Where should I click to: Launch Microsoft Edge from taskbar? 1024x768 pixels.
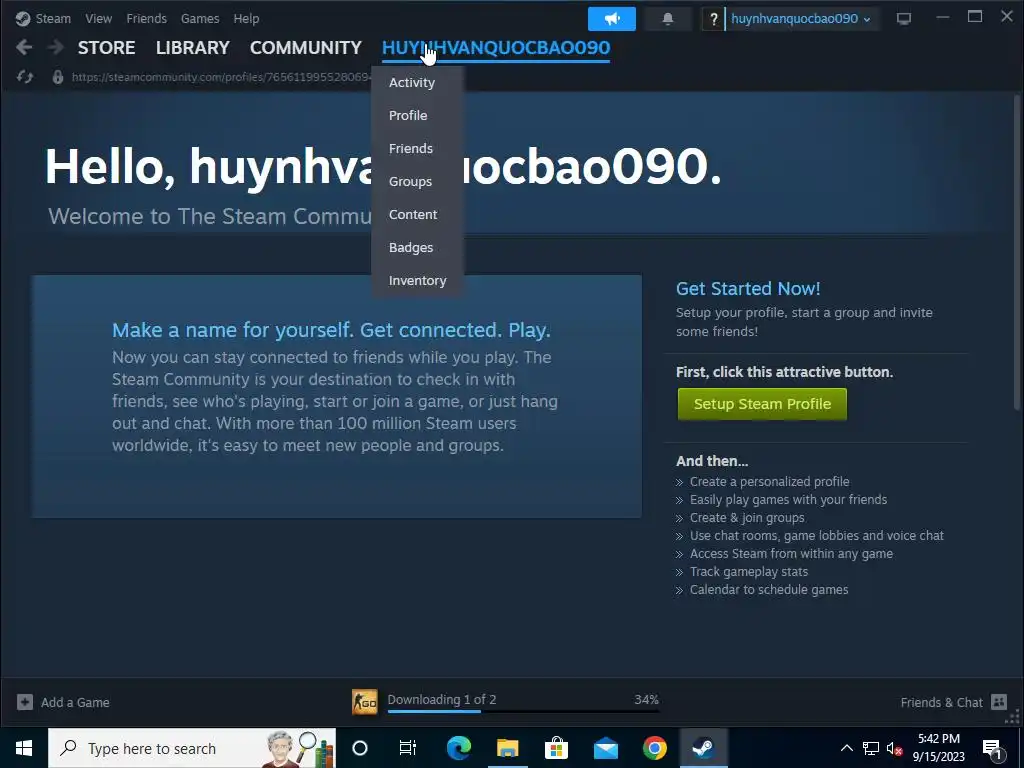458,748
